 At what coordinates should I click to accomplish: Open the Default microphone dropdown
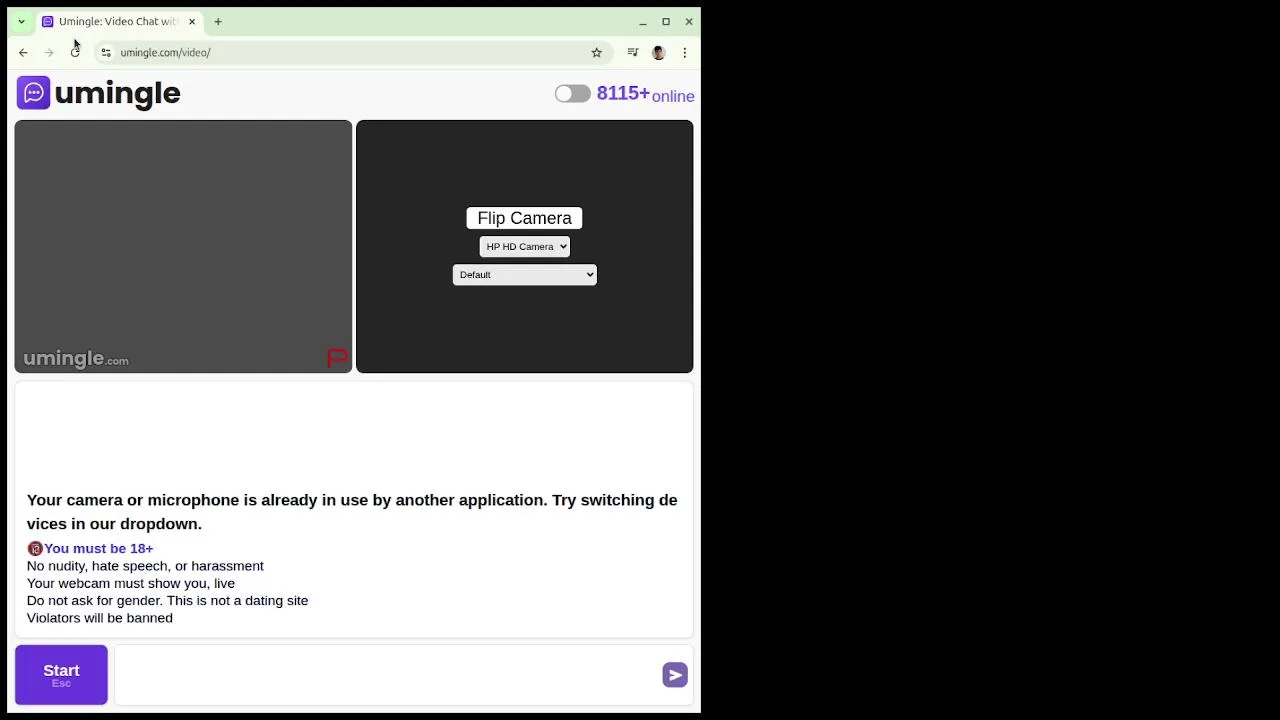(524, 274)
